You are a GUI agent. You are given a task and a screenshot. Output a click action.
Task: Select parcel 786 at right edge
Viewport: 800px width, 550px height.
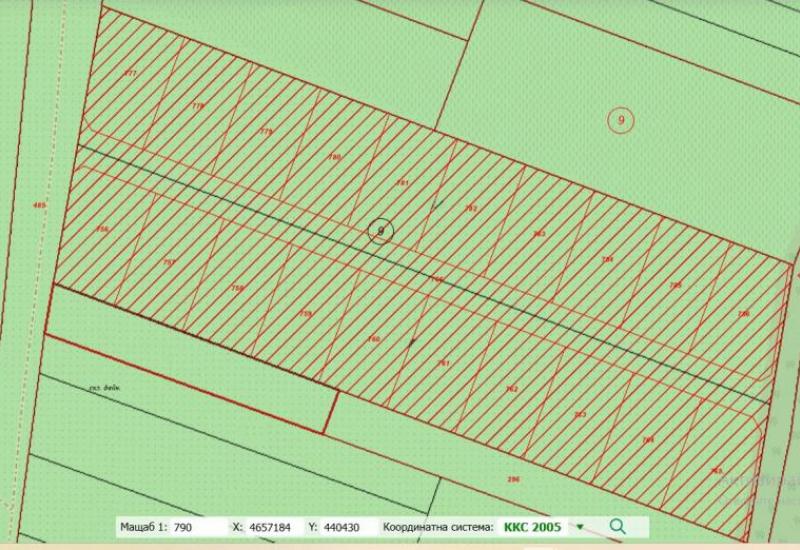coord(743,313)
